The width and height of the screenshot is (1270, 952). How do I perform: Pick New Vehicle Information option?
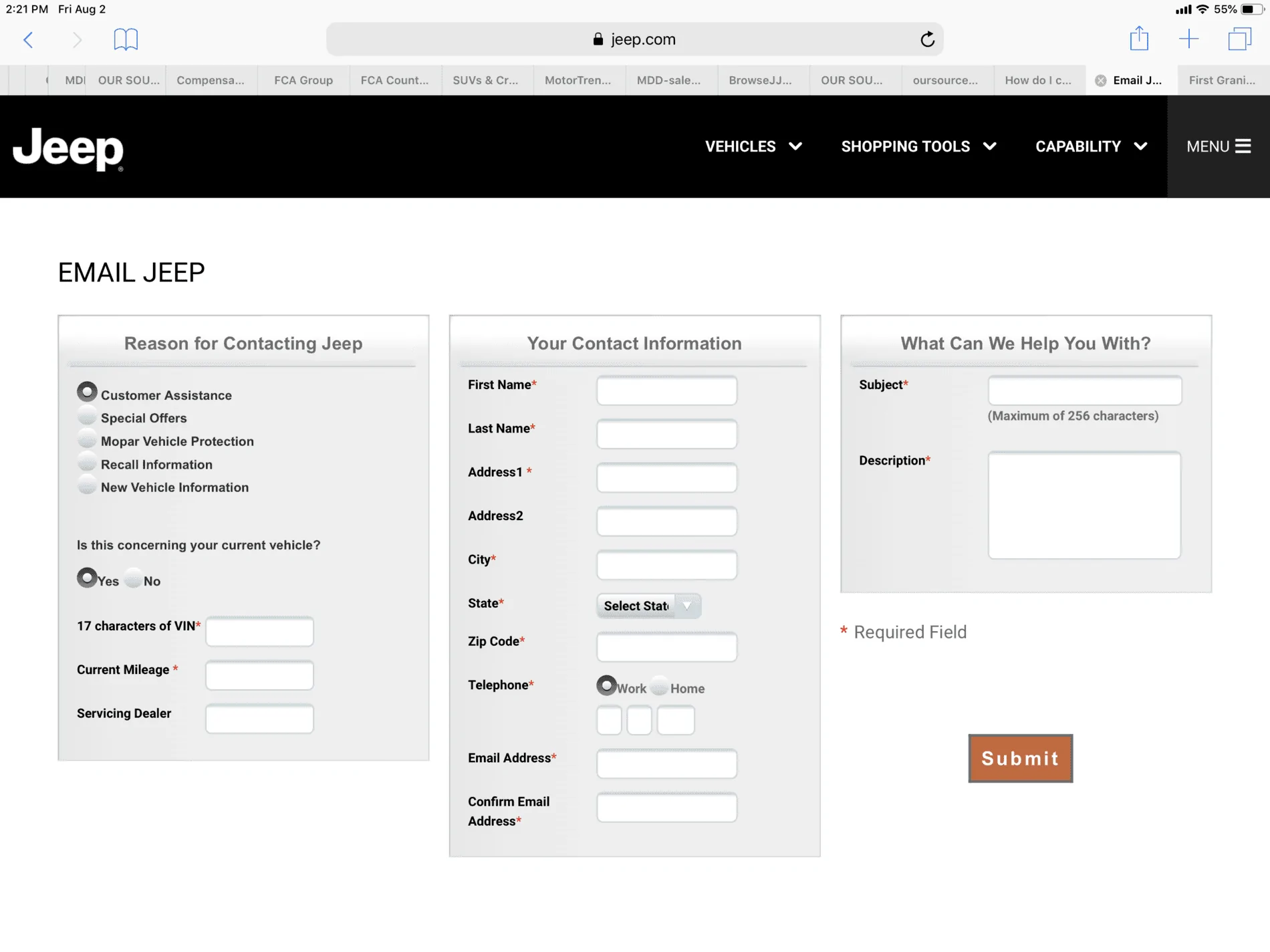point(87,485)
